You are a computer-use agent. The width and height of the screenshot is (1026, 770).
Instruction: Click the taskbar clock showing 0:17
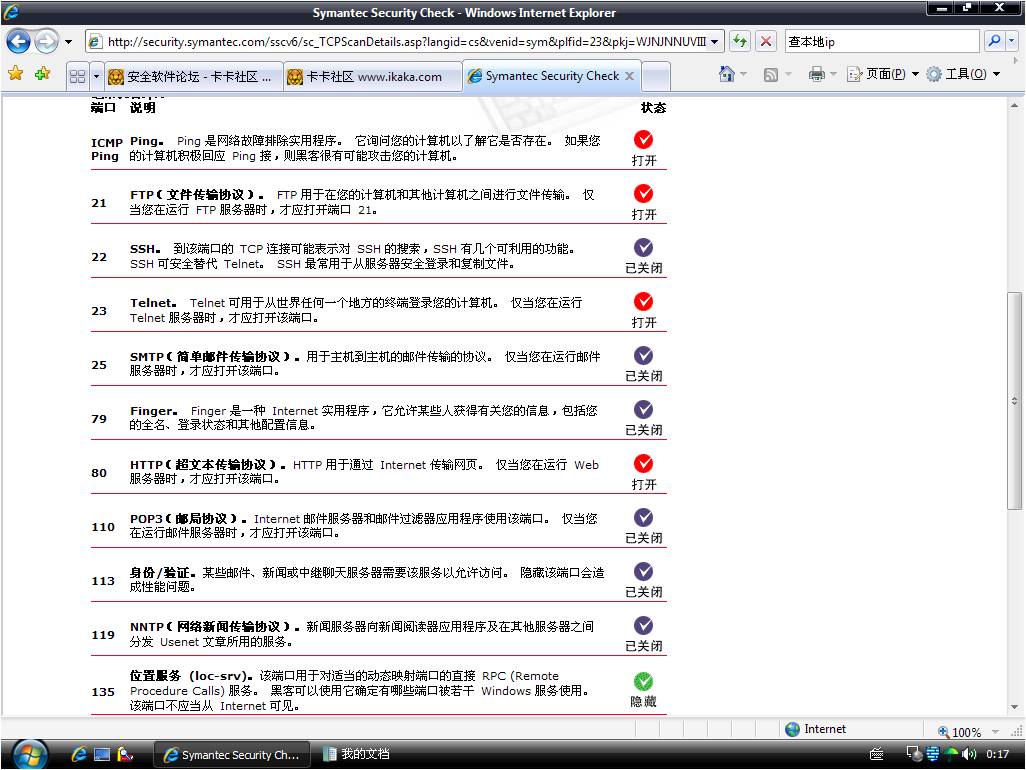(x=998, y=754)
